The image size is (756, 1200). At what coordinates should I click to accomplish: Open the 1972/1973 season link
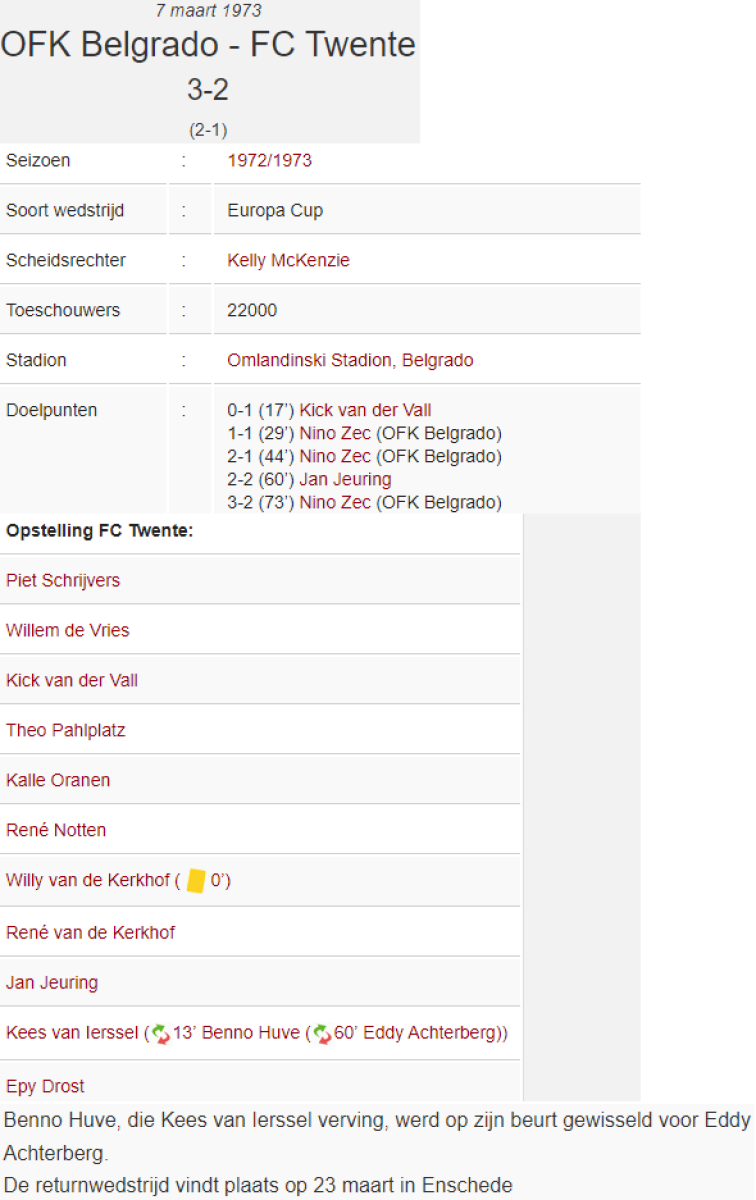pos(270,160)
